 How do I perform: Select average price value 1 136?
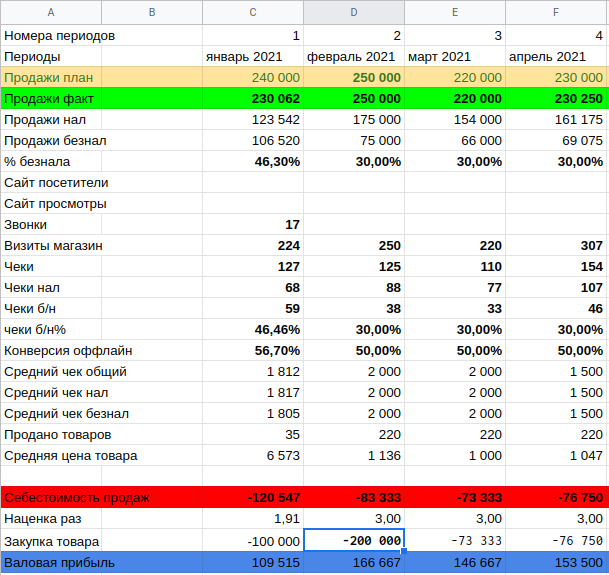(x=354, y=455)
